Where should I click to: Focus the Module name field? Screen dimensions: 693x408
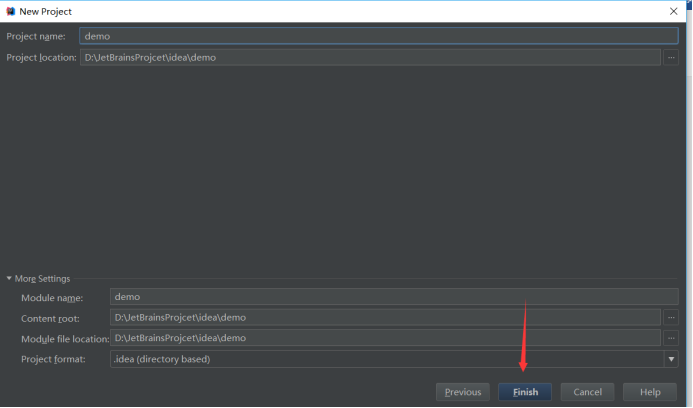tap(394, 297)
